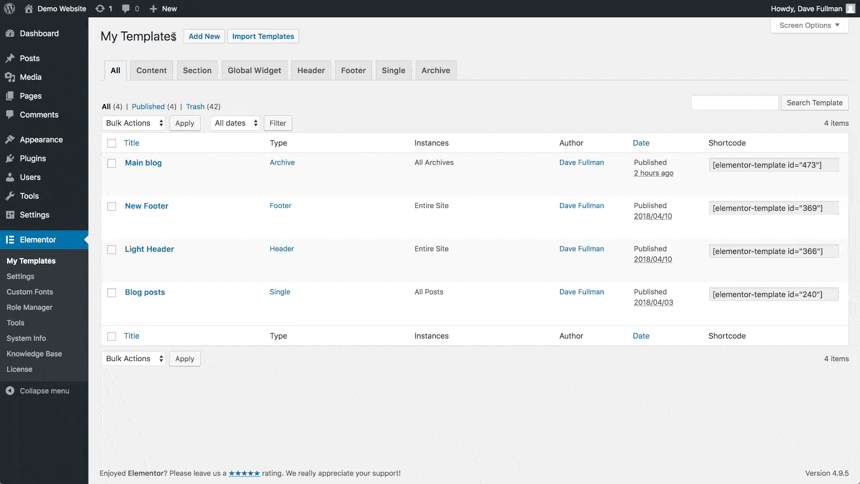Open the comments bubble icon in admin bar
This screenshot has height=484, width=860.
[x=126, y=8]
